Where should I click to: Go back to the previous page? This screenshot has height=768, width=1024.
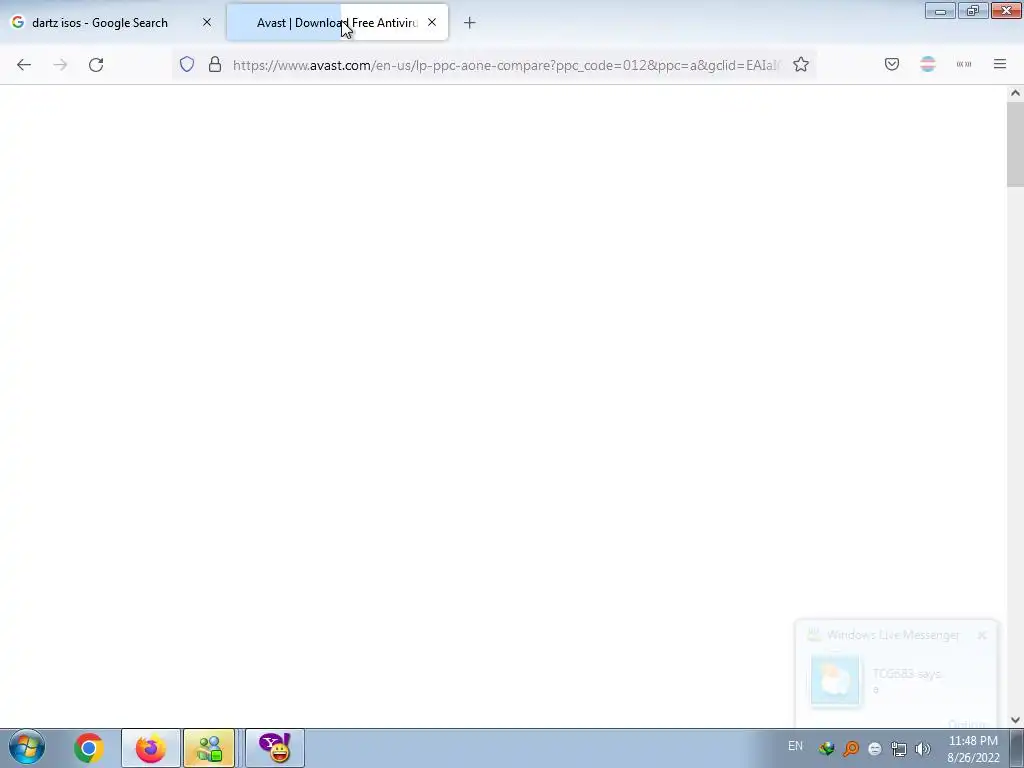tap(24, 65)
